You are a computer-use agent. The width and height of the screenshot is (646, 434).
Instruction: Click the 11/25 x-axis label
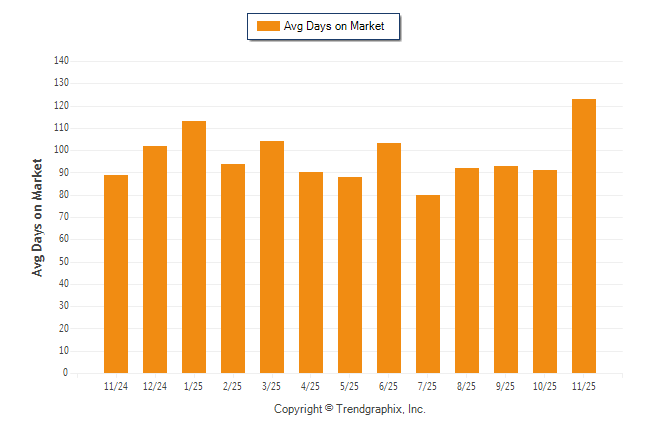coord(584,386)
